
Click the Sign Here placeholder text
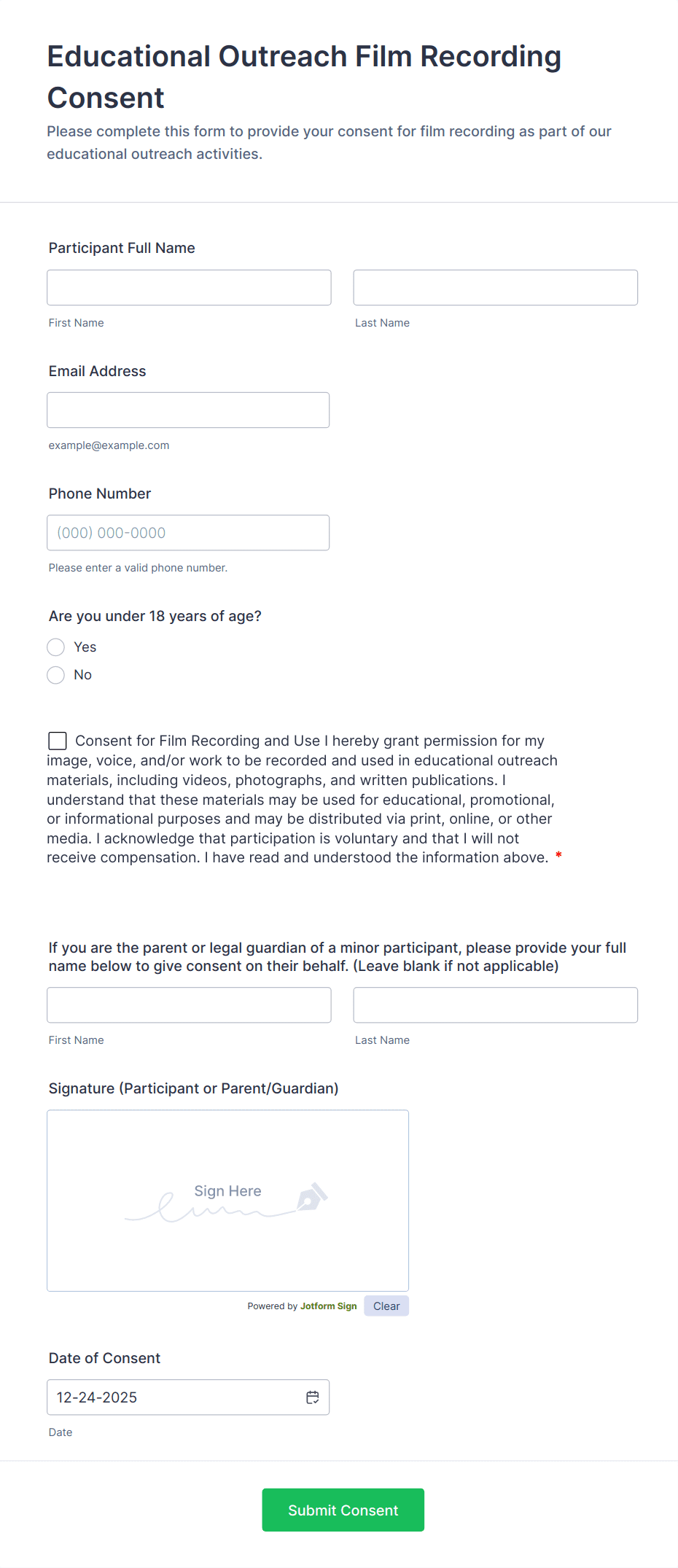[227, 1191]
